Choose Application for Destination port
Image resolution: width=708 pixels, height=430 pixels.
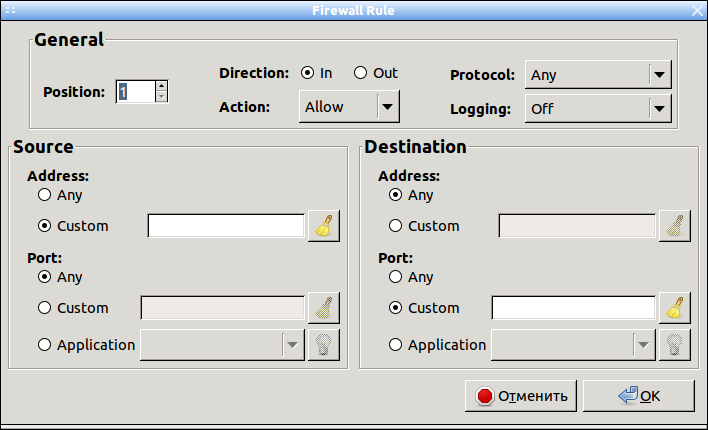pyautogui.click(x=395, y=345)
